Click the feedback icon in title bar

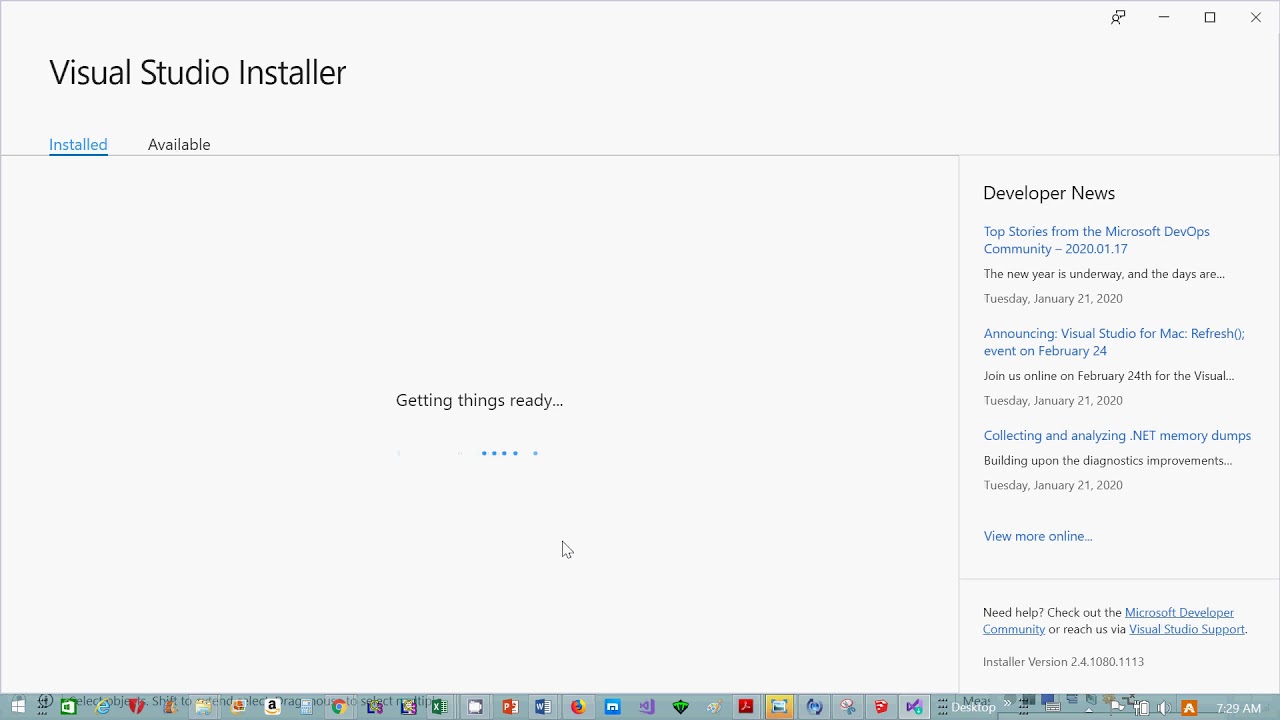tap(1118, 17)
